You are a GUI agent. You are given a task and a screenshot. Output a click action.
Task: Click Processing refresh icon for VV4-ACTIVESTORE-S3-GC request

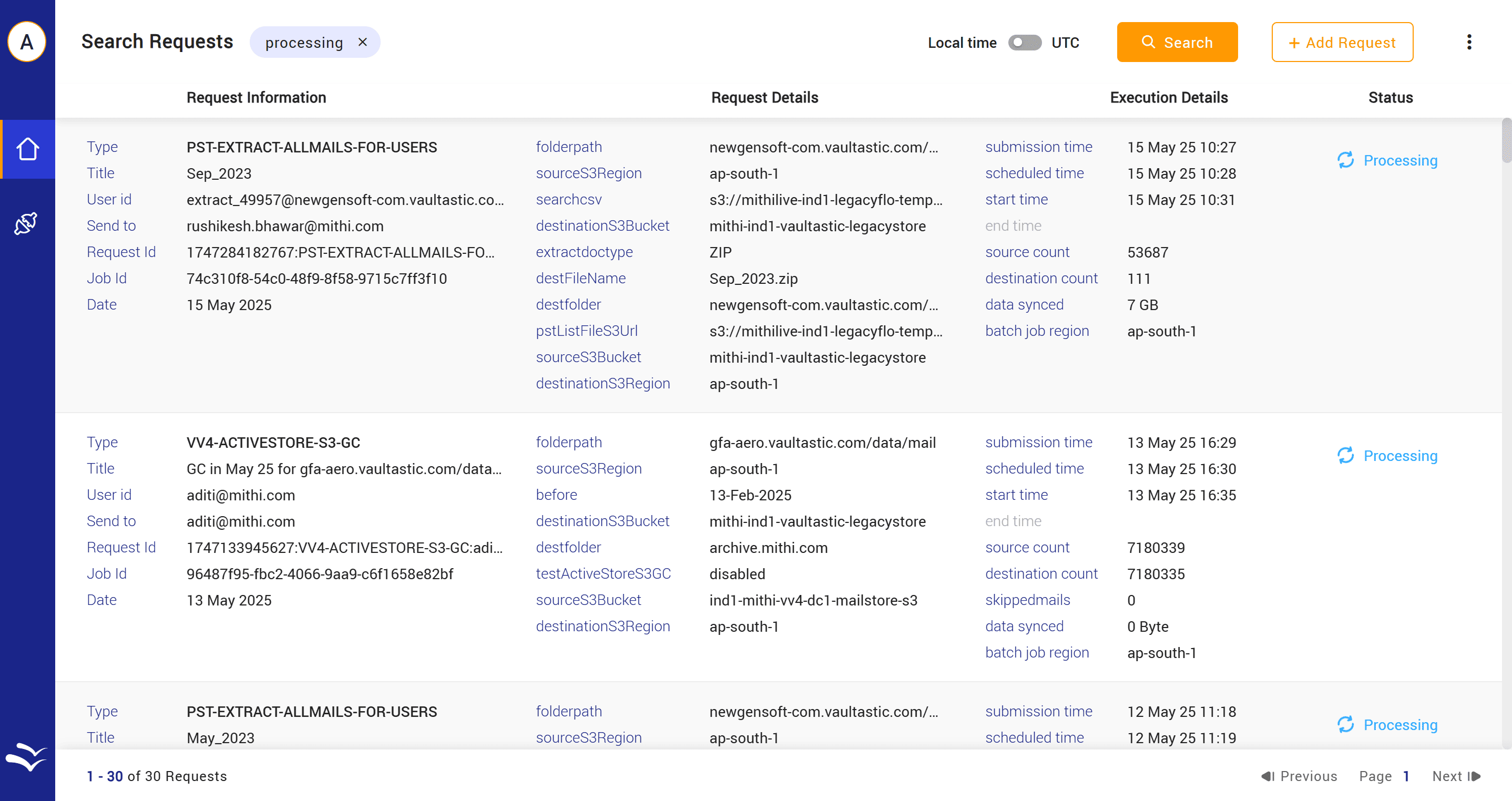[1345, 455]
